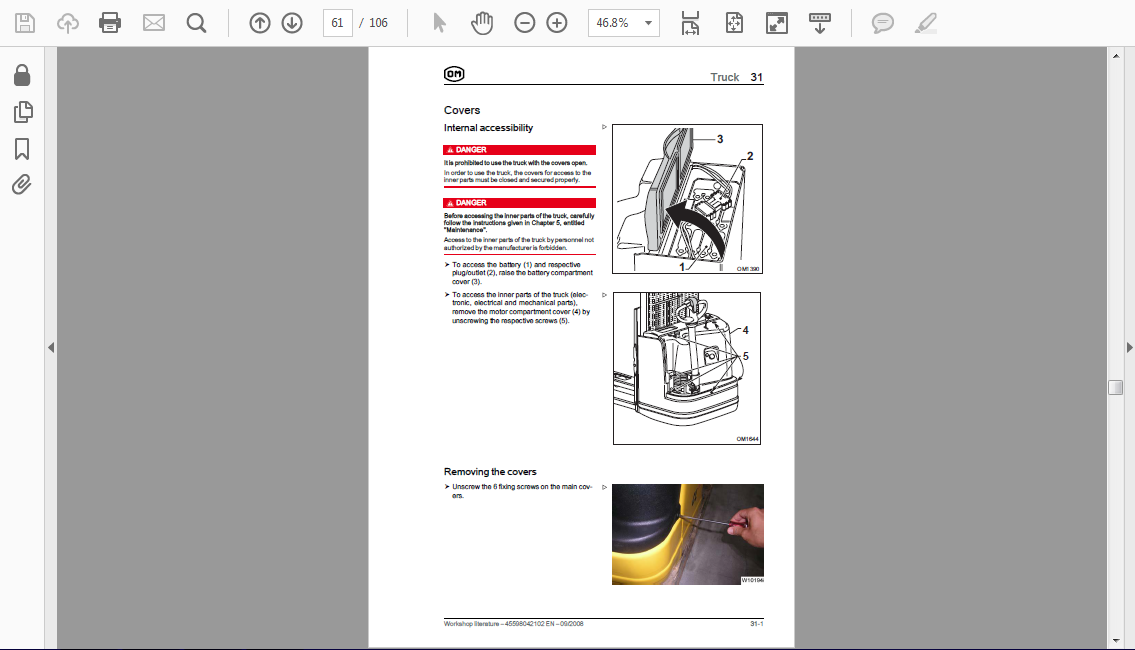This screenshot has height=650, width=1135.
Task: Open the Bookmarks panel
Action: [x=22, y=149]
